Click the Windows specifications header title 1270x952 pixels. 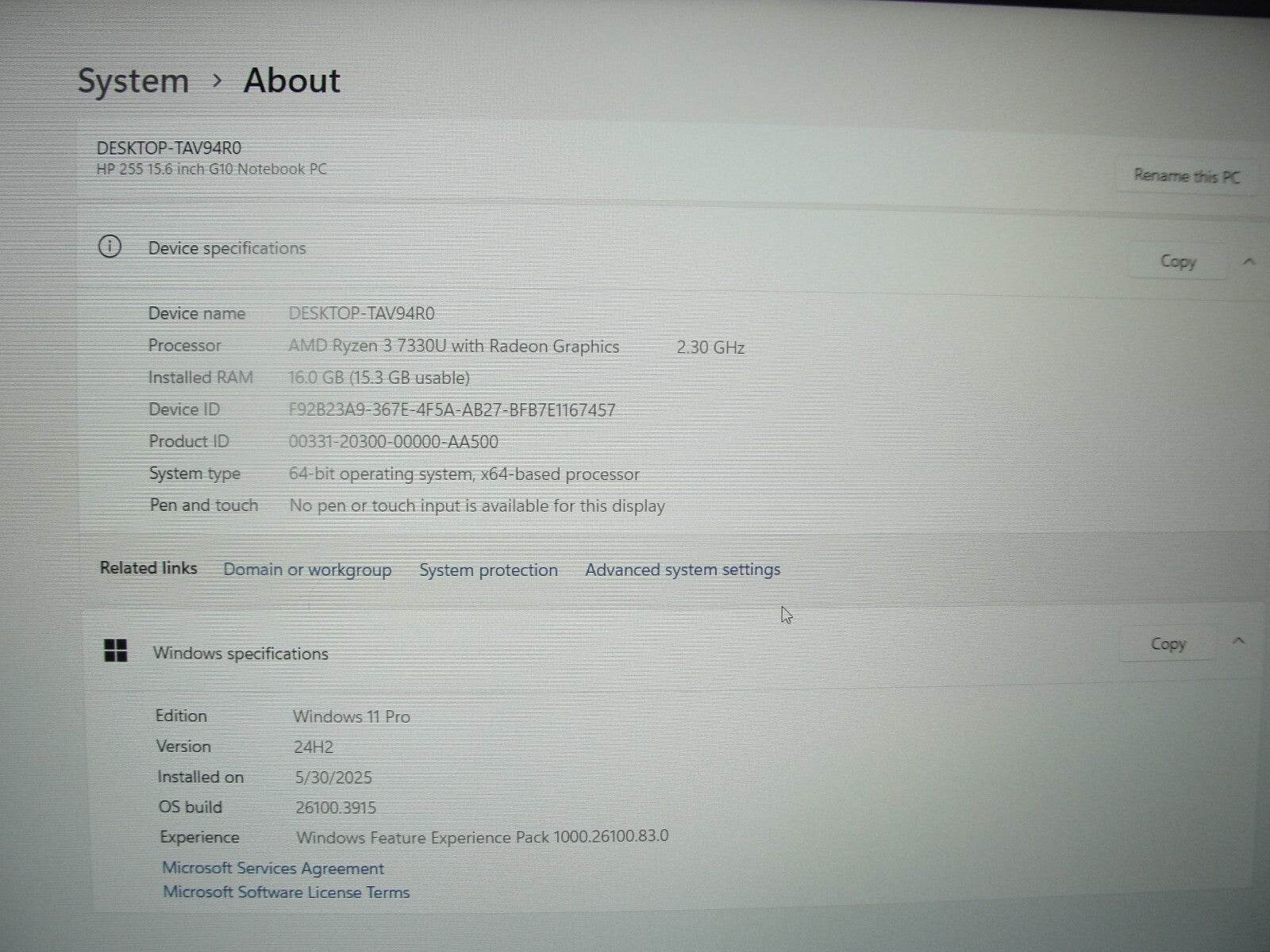pyautogui.click(x=241, y=653)
